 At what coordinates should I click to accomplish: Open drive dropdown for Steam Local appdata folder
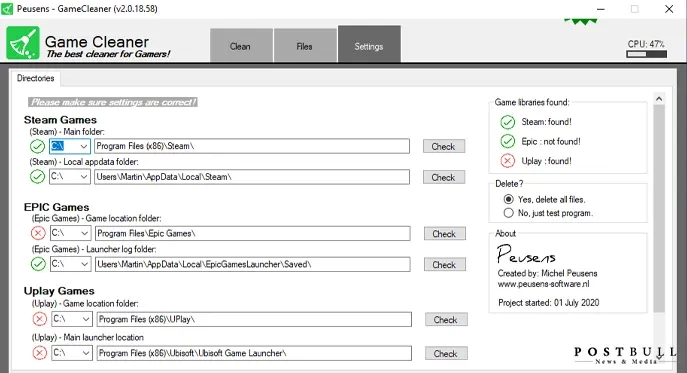[x=83, y=177]
